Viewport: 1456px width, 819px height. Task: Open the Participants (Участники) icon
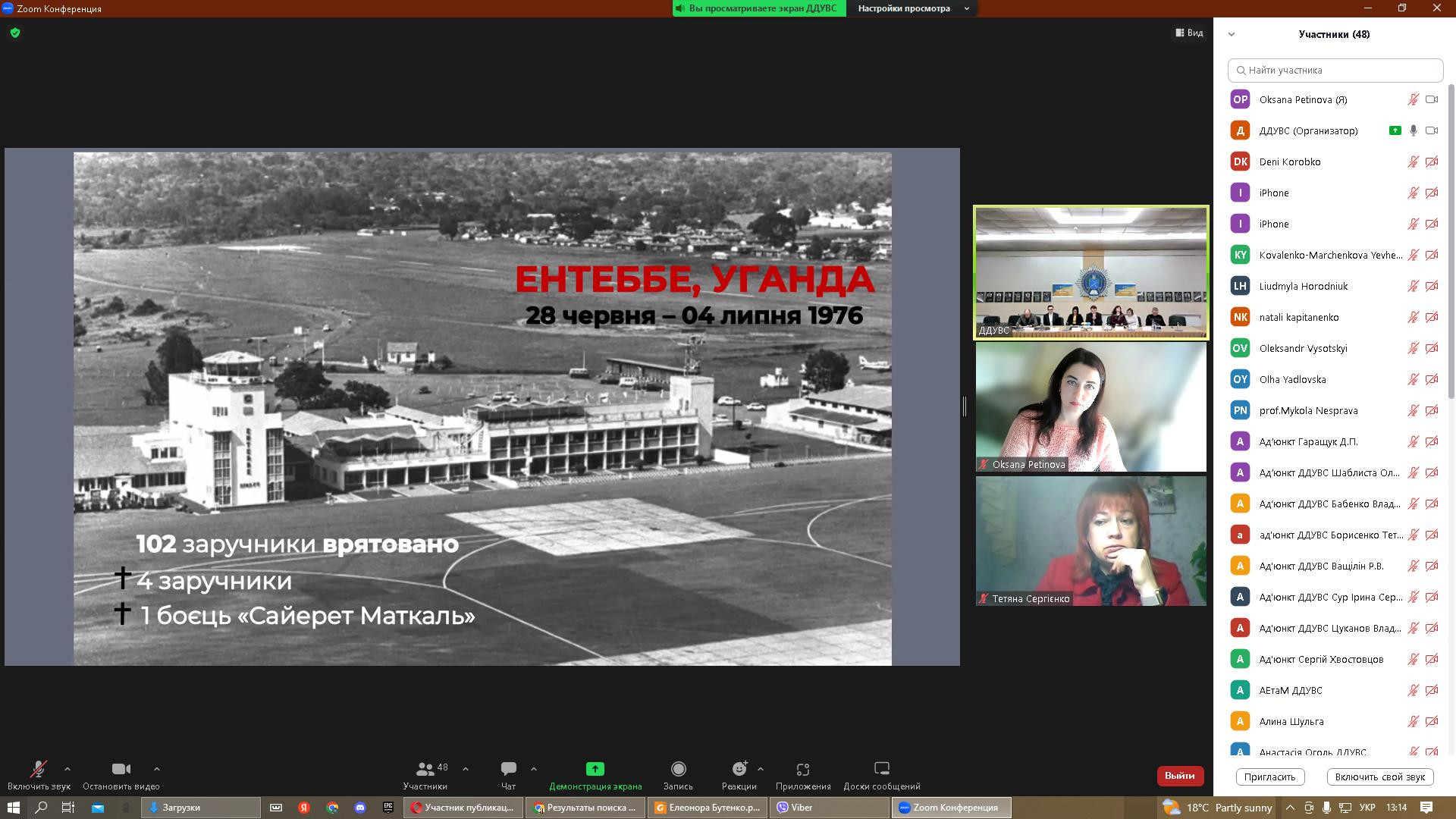[425, 769]
